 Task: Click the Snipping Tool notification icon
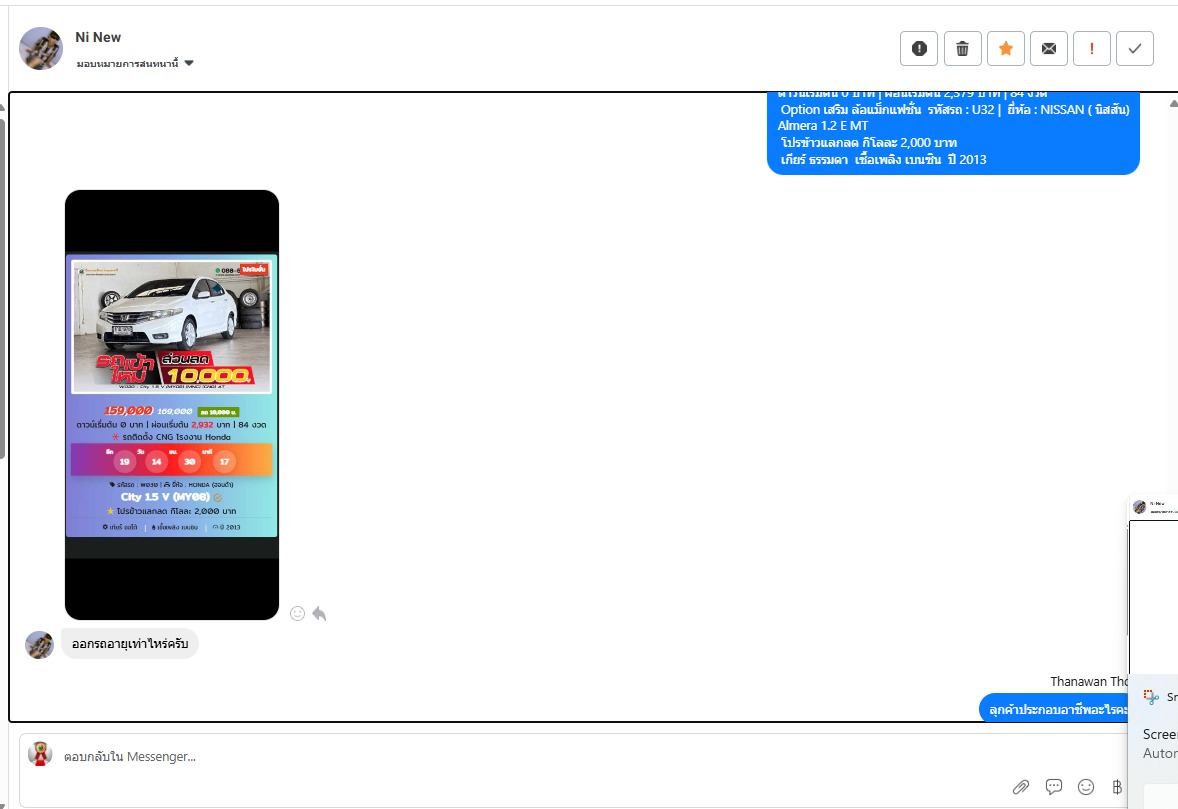1151,697
